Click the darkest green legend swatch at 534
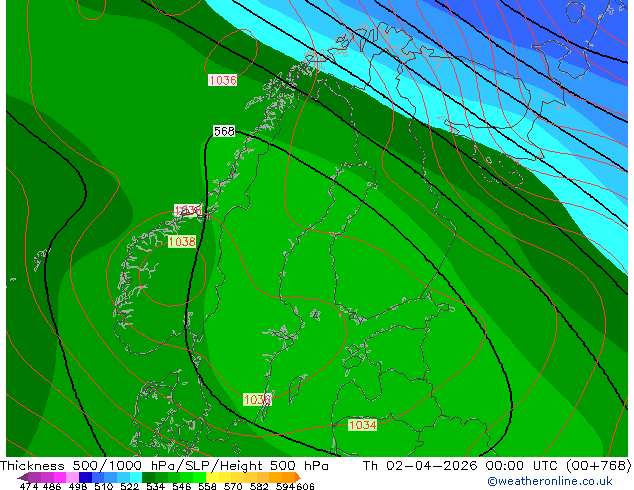 pyautogui.click(x=148, y=477)
